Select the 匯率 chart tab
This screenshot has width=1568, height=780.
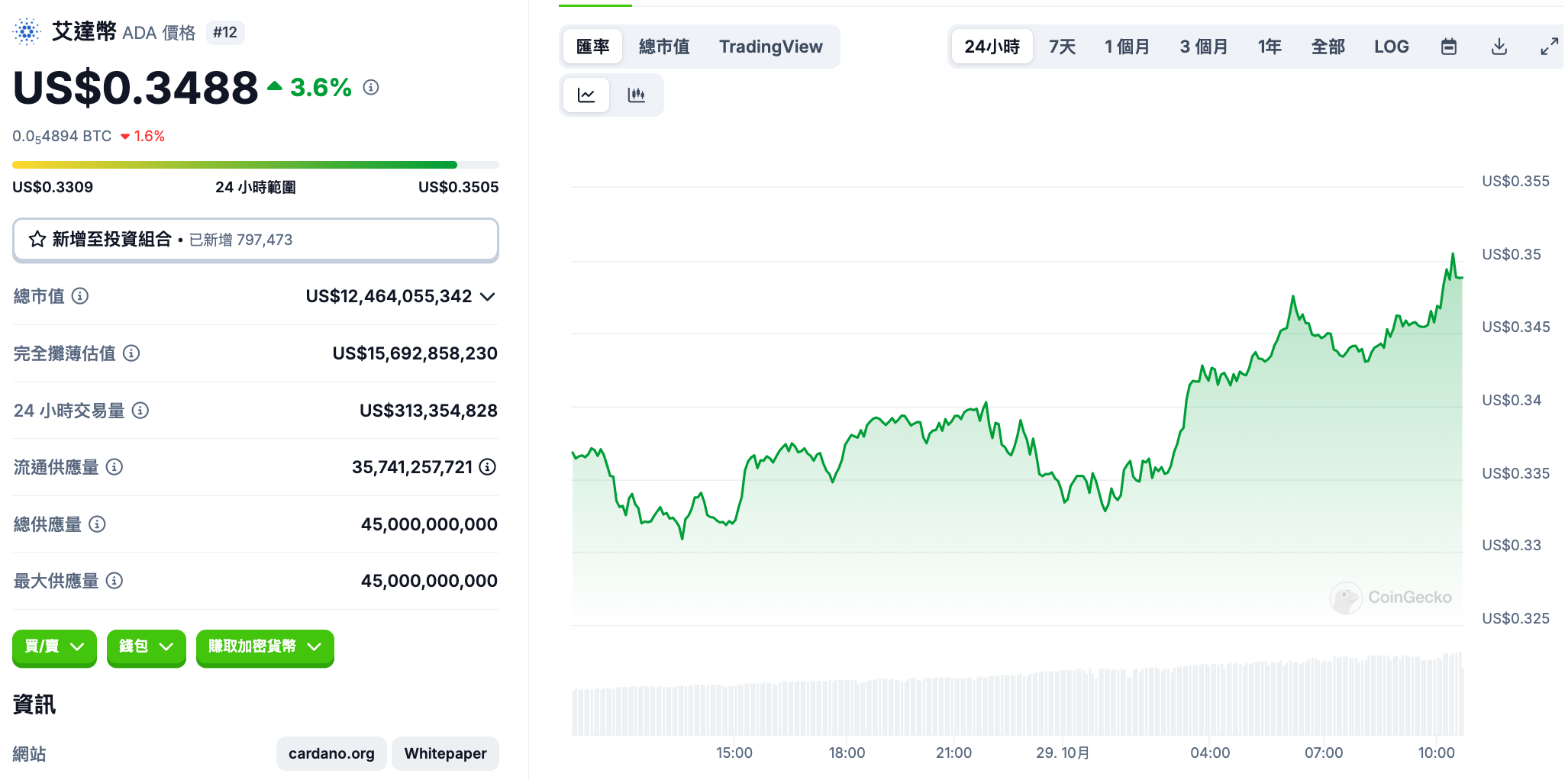592,46
